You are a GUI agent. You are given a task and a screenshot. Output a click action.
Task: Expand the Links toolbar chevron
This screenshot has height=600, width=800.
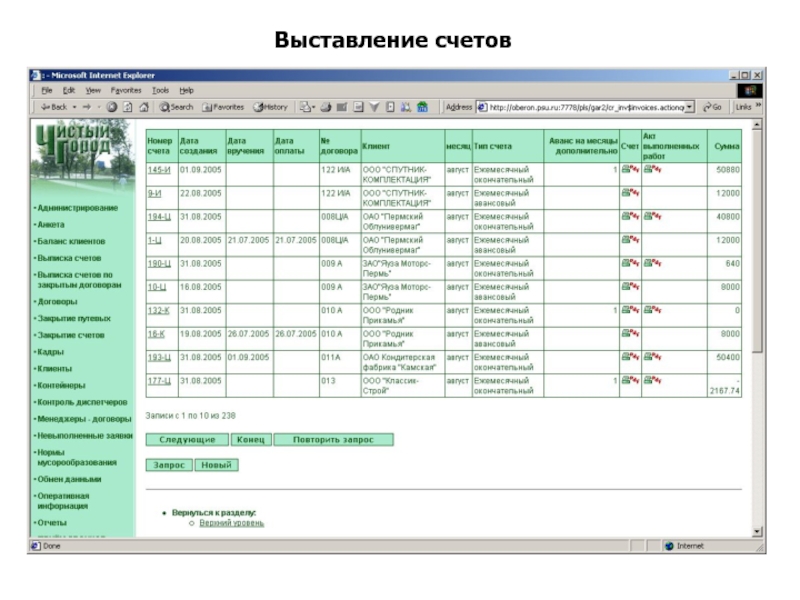757,106
